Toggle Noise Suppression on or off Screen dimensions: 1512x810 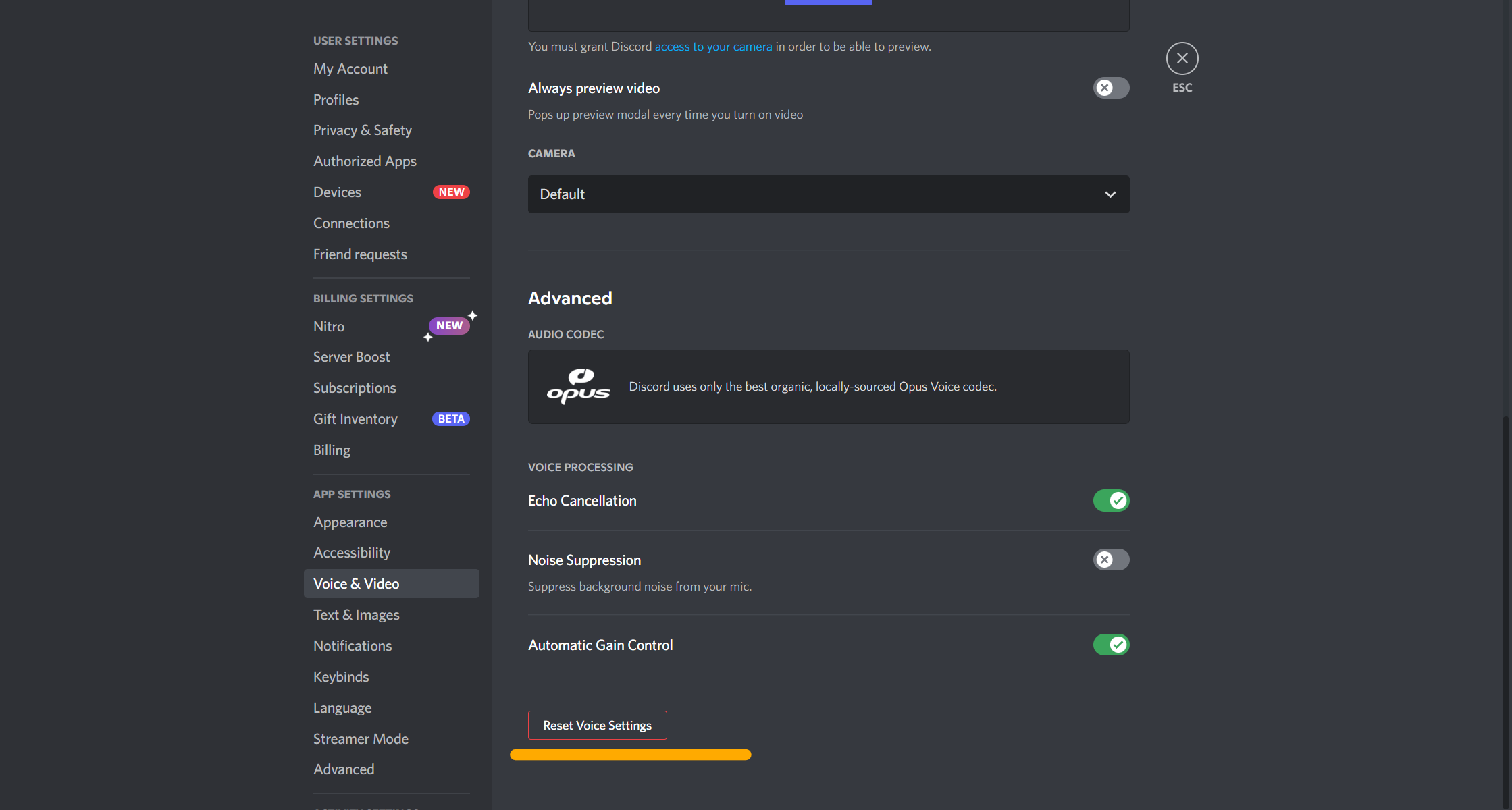[1111, 559]
